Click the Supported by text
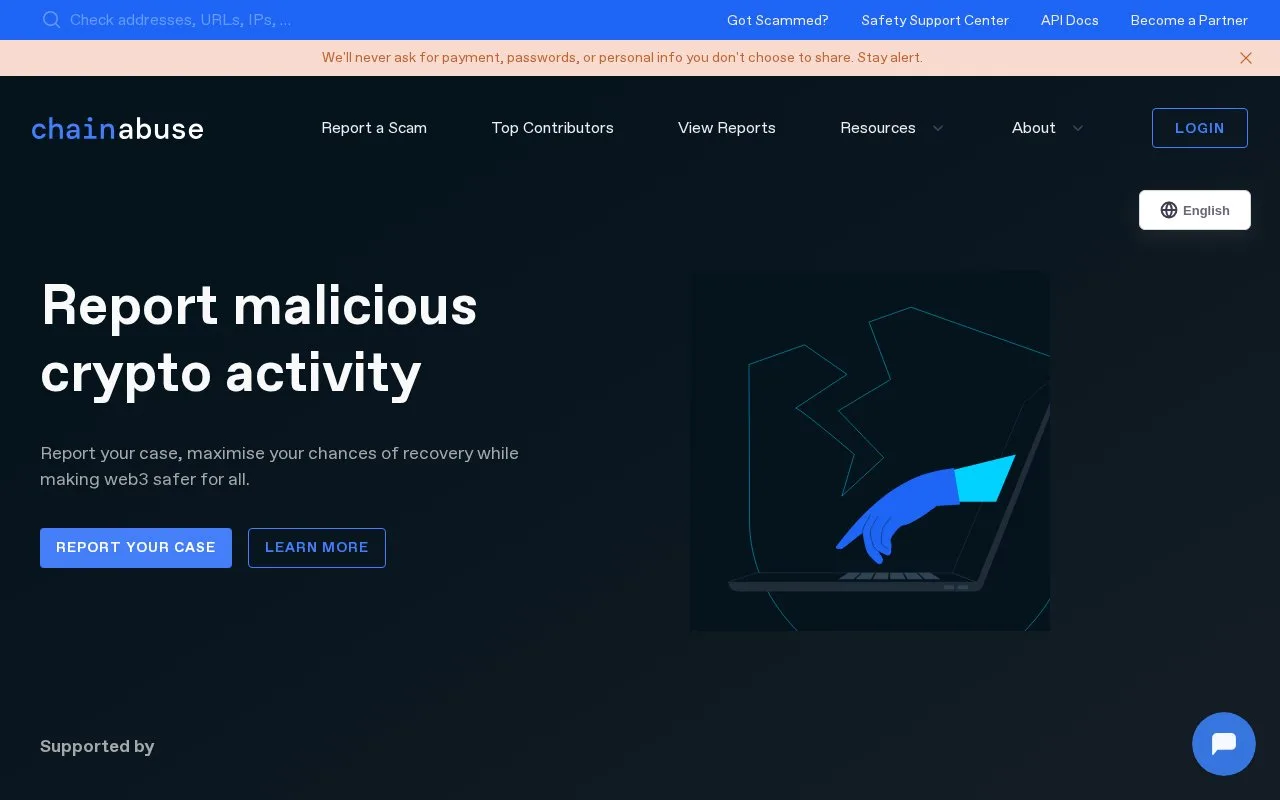 point(97,746)
